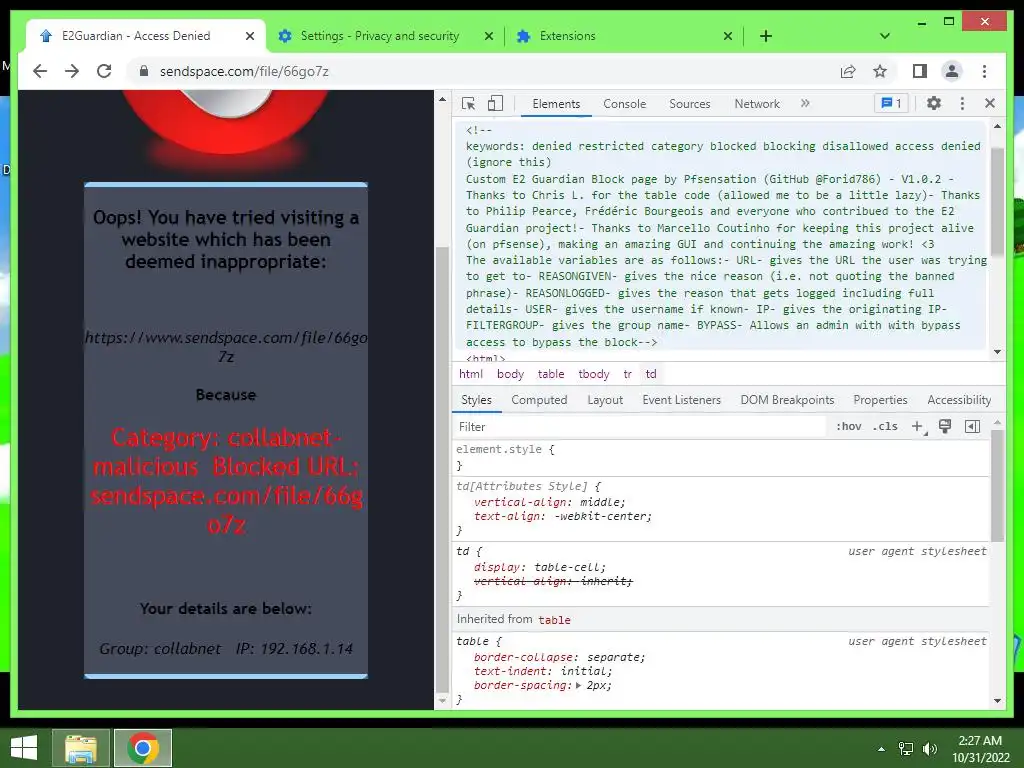Open the profile avatar menu
The width and height of the screenshot is (1024, 768).
[x=952, y=71]
